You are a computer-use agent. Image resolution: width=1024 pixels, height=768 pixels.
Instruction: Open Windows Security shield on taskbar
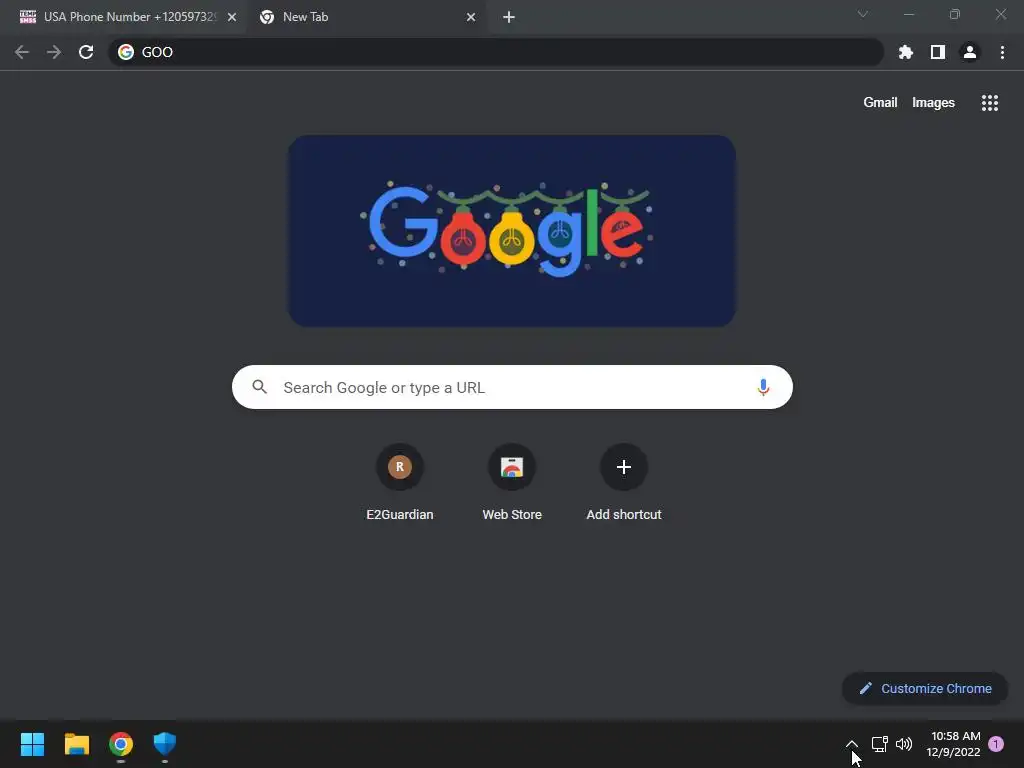point(165,744)
